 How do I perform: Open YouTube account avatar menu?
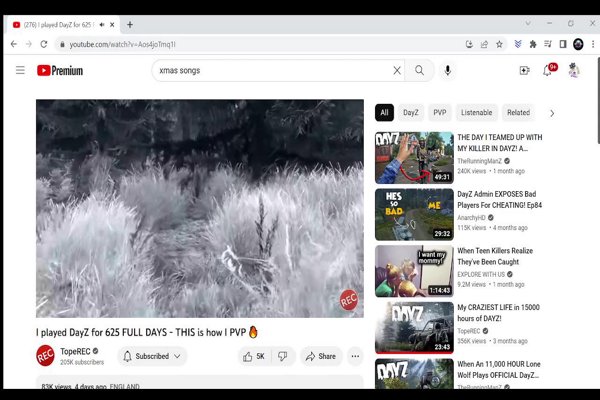[574, 70]
